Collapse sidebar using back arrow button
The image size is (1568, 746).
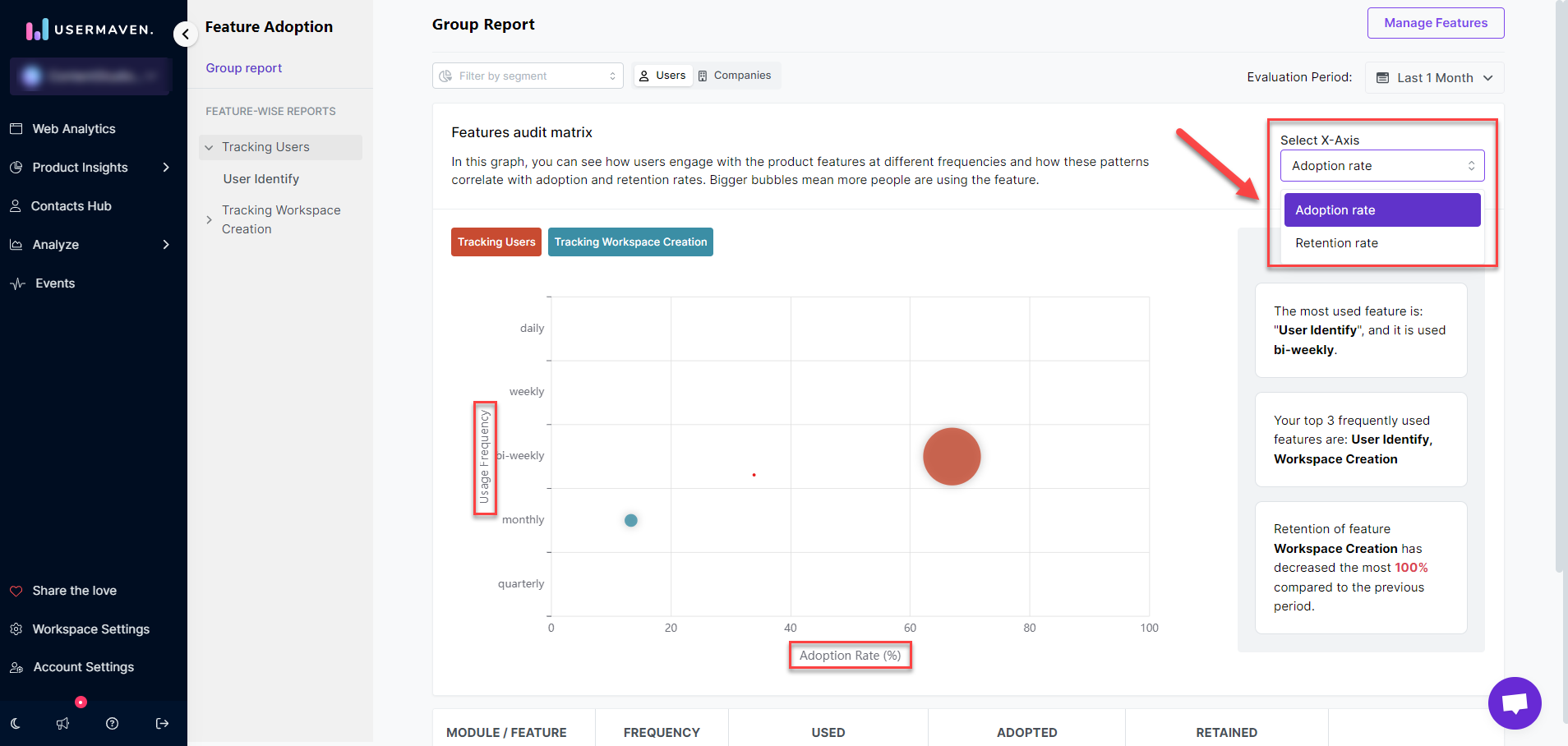[x=186, y=34]
